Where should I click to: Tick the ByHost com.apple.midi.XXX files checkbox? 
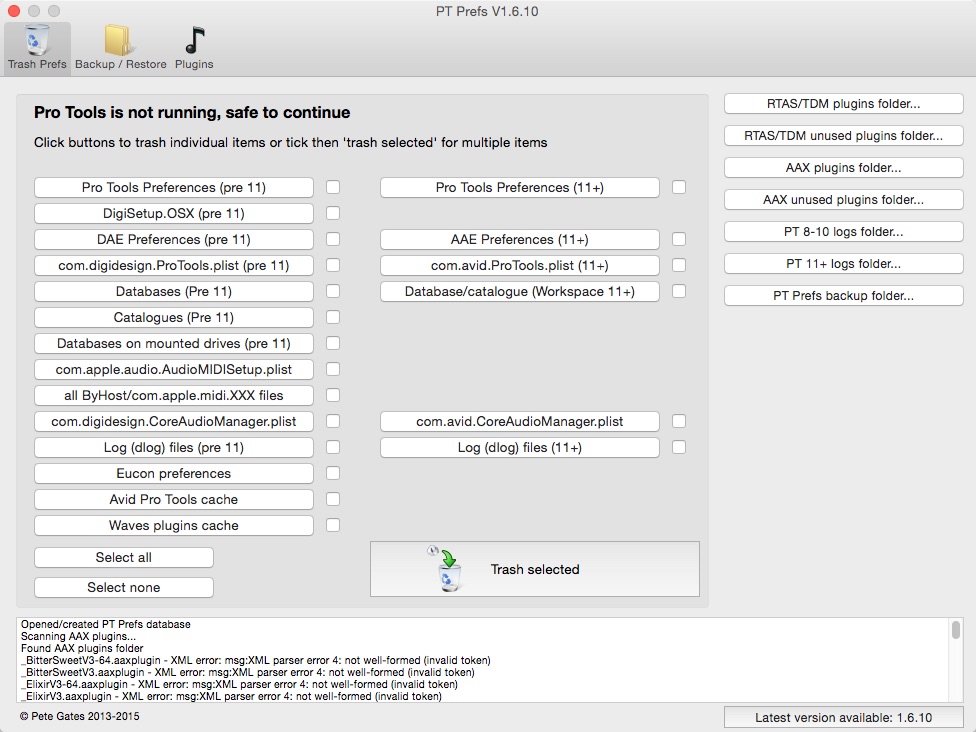[333, 395]
